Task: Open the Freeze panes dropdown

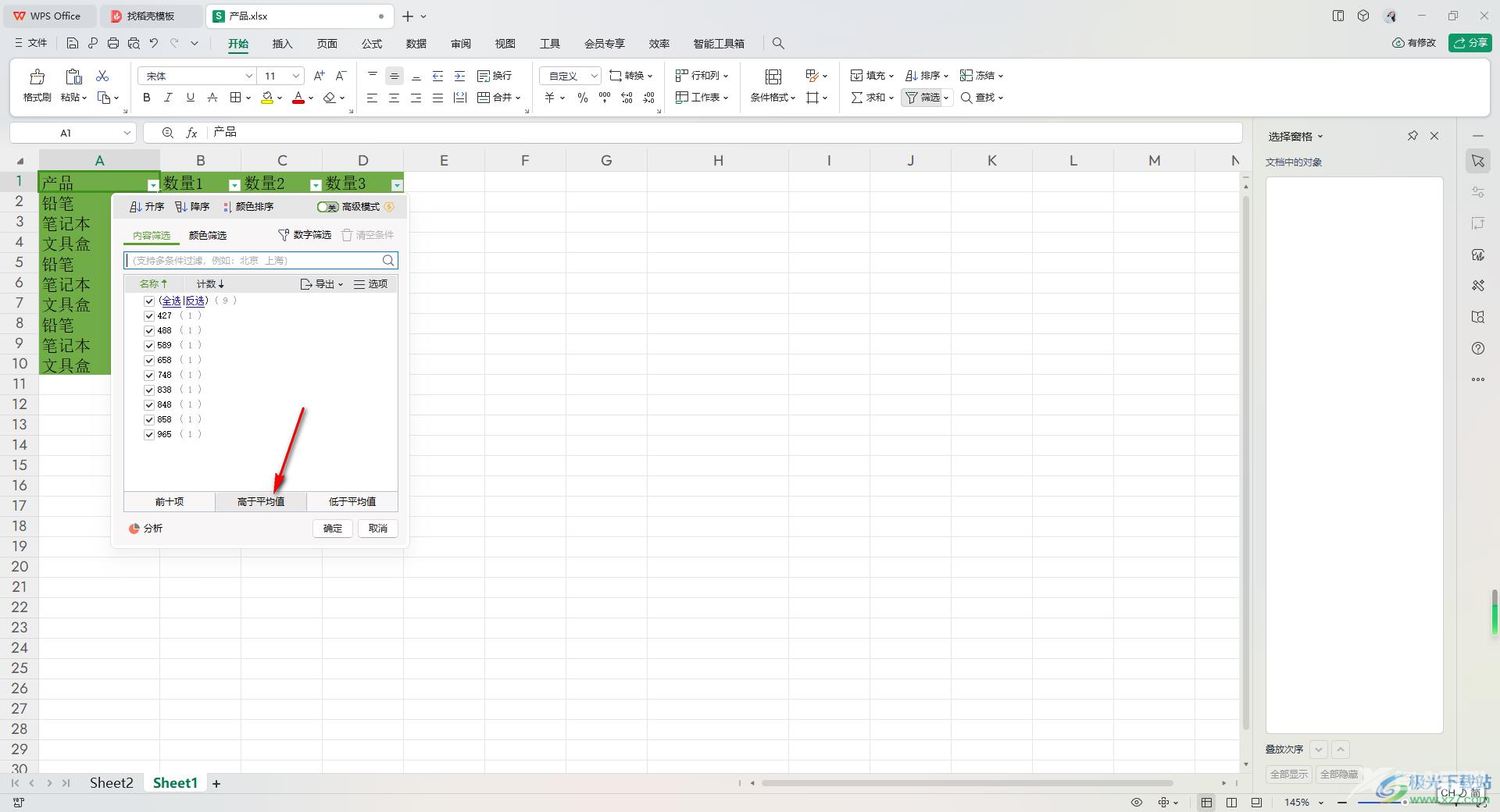Action: coord(981,76)
